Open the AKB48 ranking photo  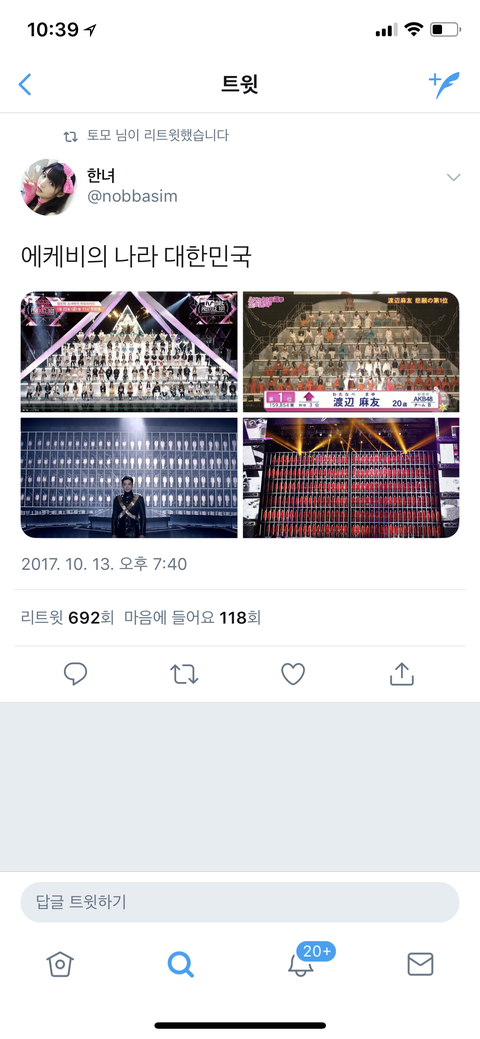coord(351,351)
